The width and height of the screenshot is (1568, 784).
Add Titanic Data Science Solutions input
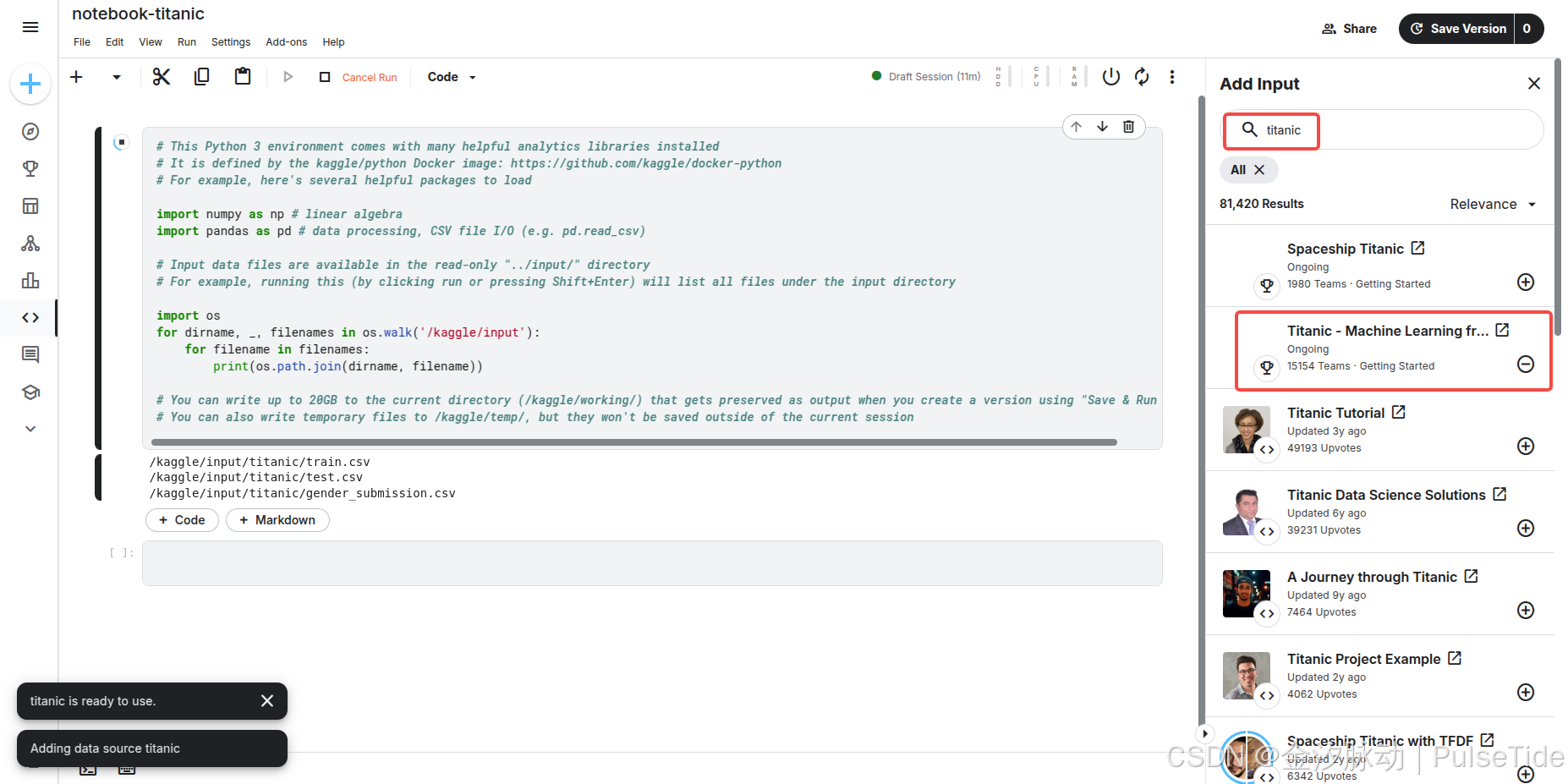(1526, 529)
